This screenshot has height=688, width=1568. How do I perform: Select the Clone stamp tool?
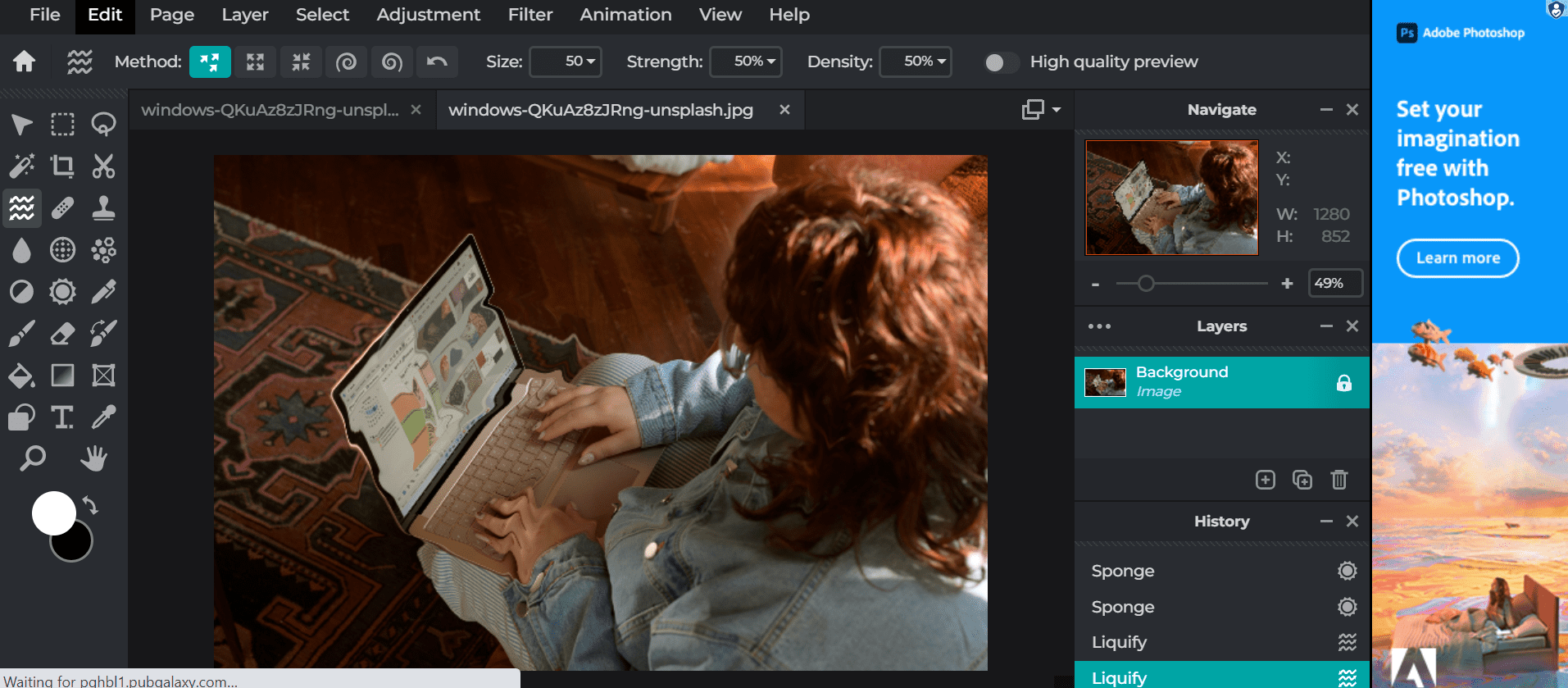(x=103, y=208)
